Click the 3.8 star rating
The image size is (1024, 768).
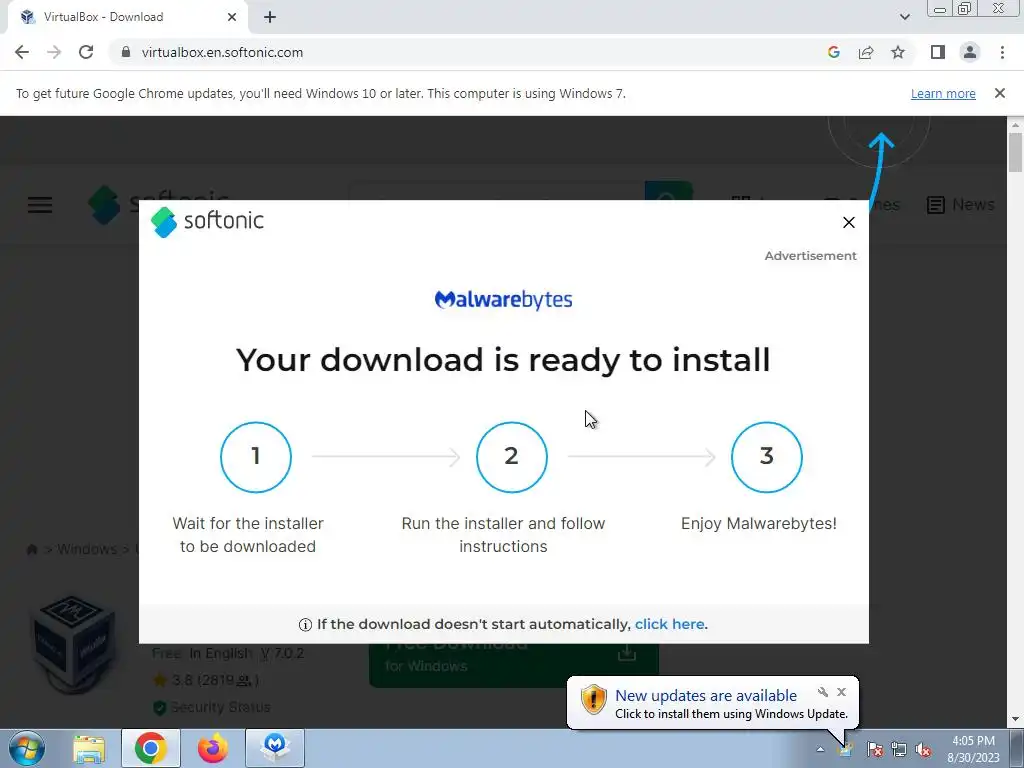[206, 680]
